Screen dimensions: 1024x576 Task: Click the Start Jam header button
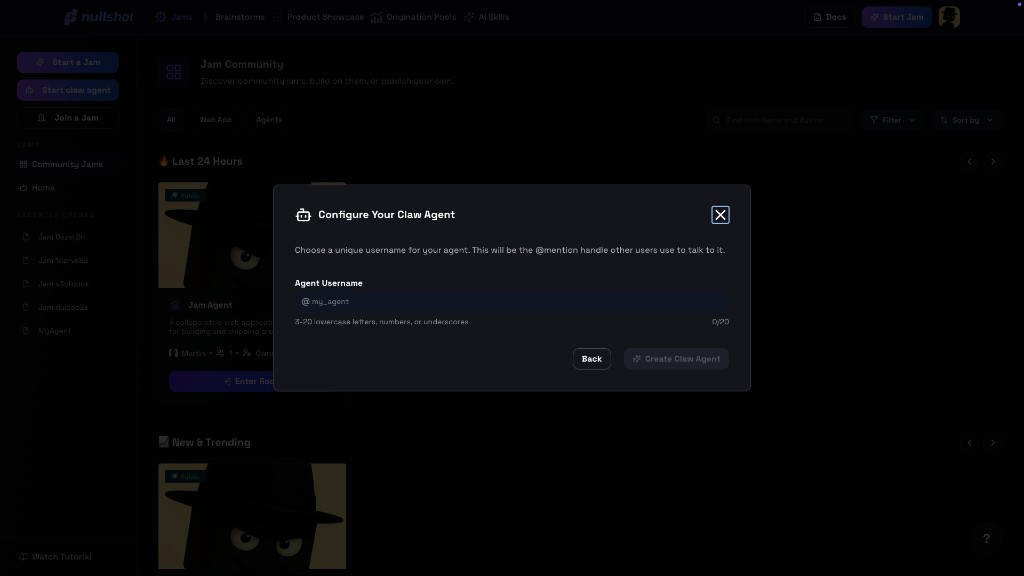(x=896, y=17)
